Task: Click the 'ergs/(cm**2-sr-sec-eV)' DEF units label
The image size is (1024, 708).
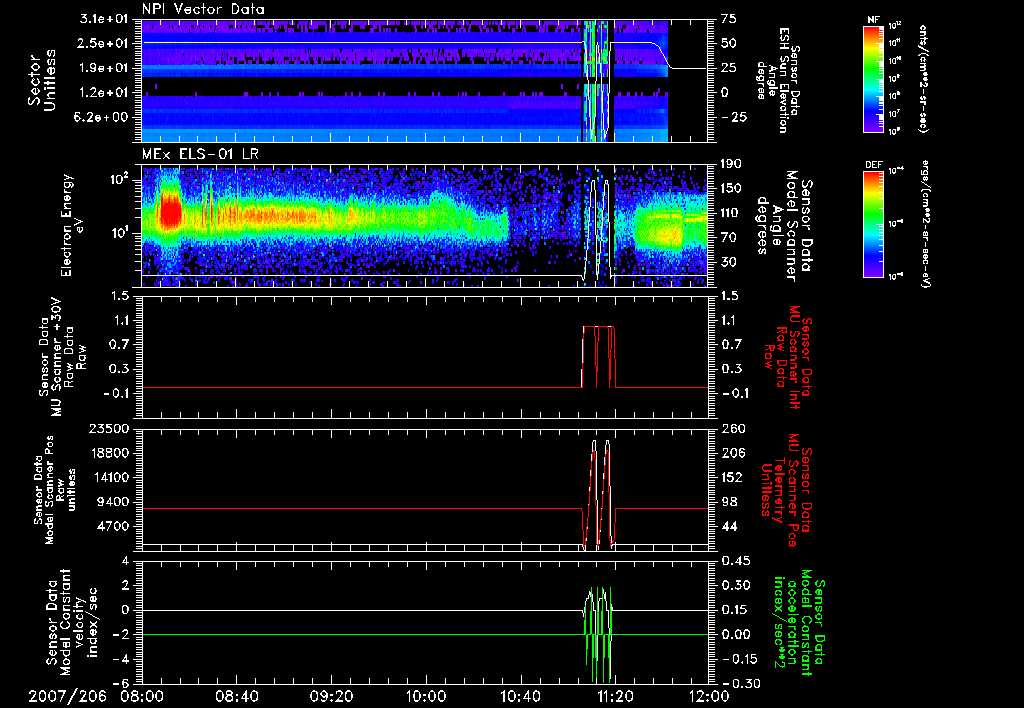Action: pos(925,224)
